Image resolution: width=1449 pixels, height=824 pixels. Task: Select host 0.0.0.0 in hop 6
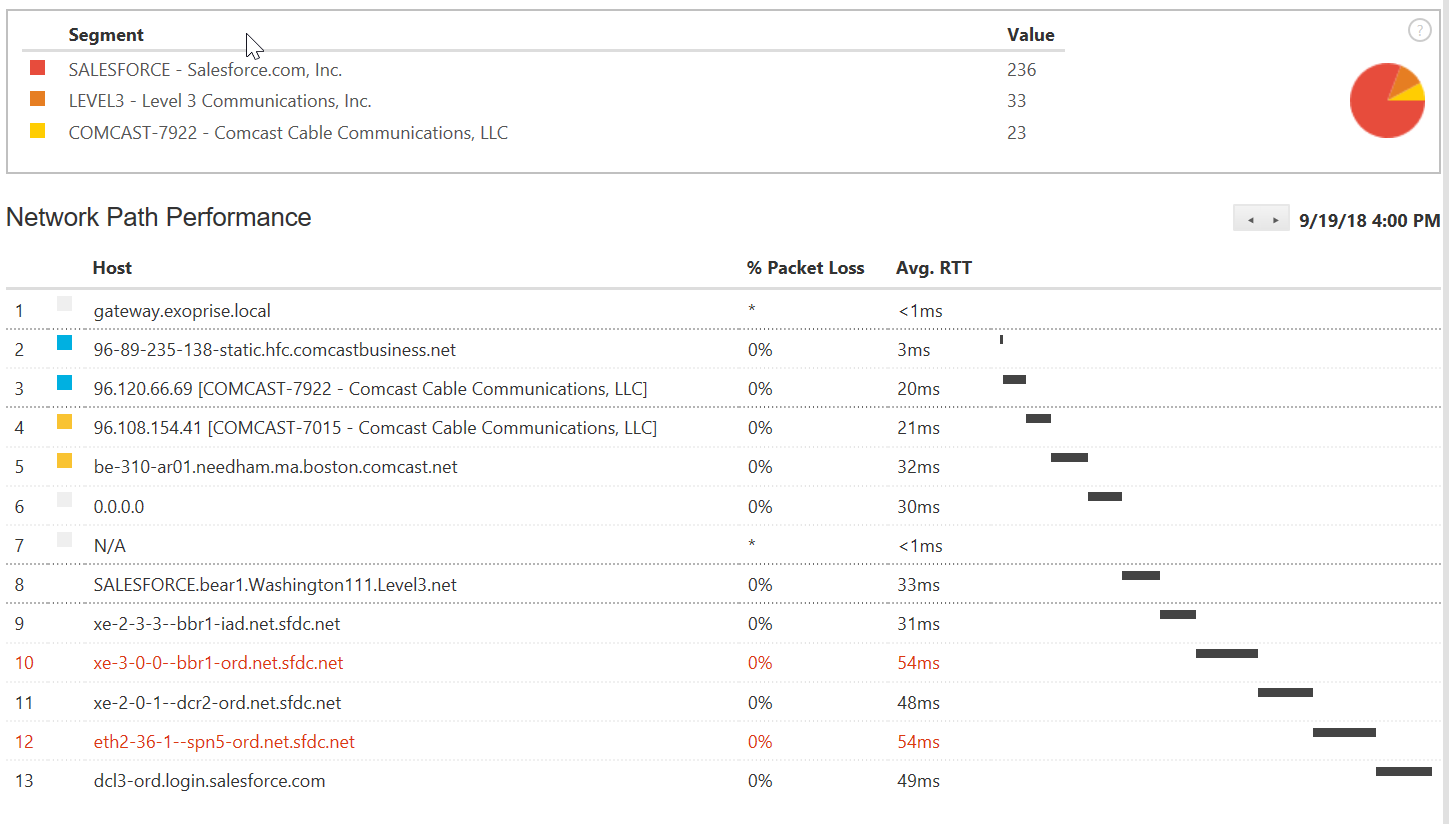tap(119, 507)
